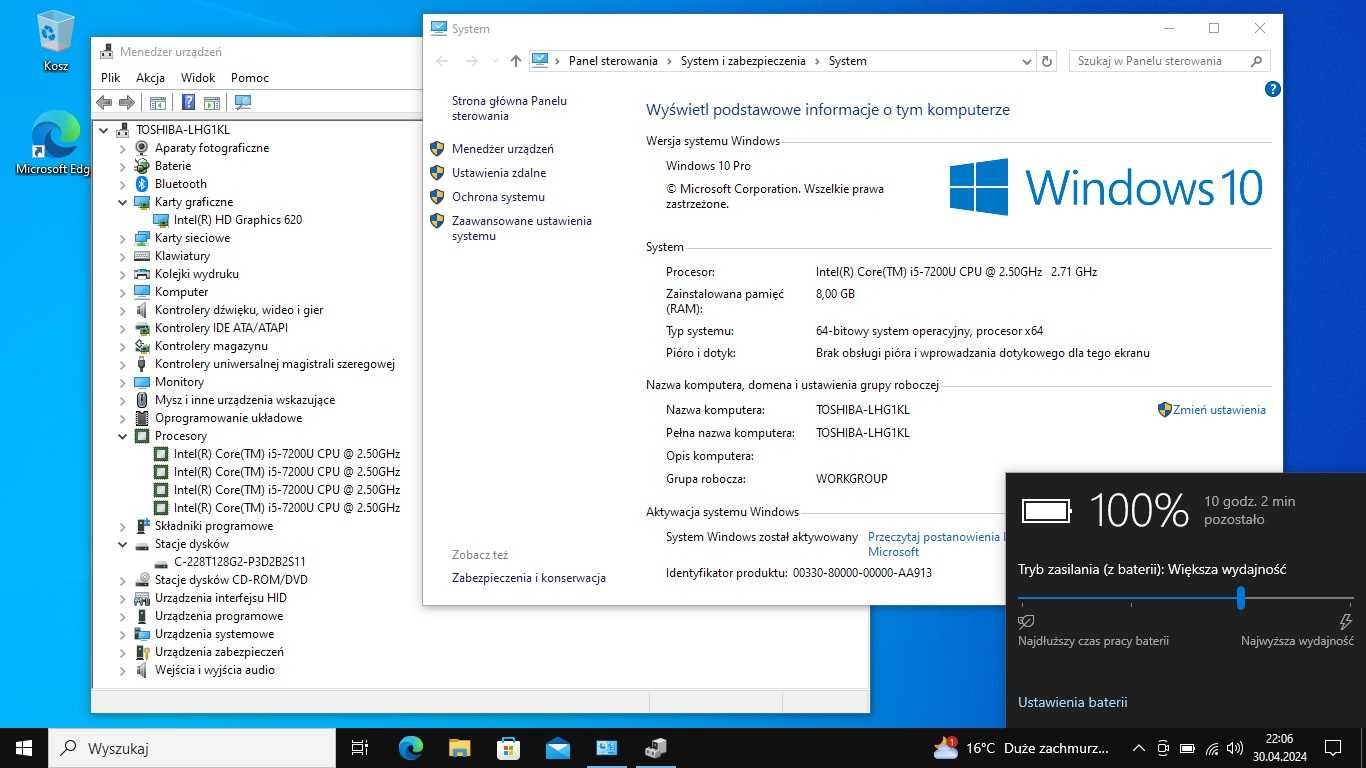Open Zaawansowane ustawienia systemu link

pos(522,228)
